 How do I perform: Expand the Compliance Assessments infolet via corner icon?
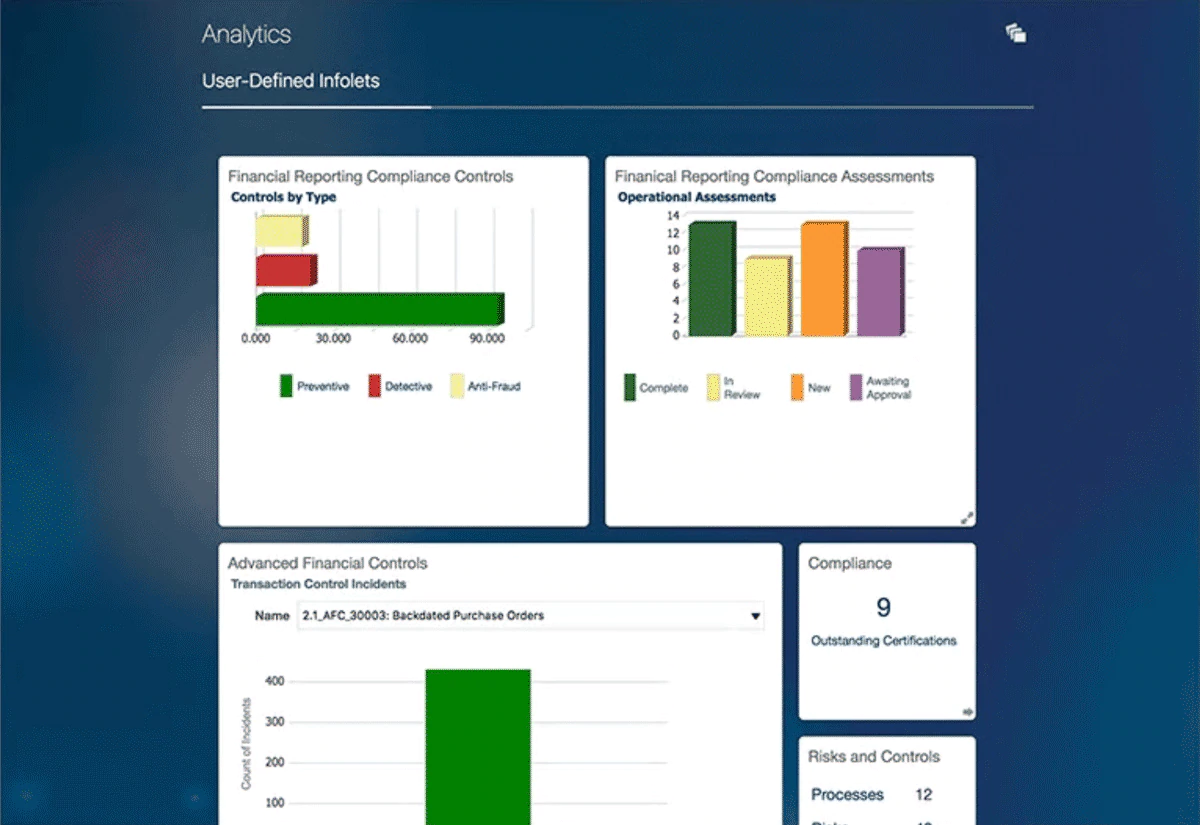966,517
